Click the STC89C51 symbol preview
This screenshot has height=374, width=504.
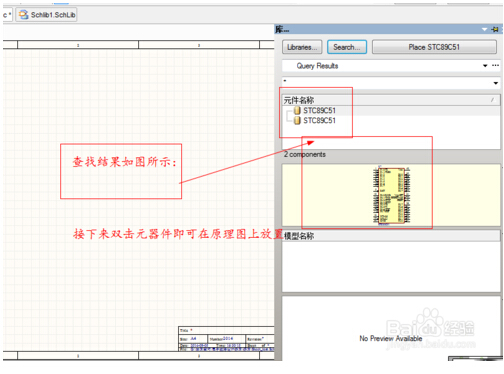(392, 195)
